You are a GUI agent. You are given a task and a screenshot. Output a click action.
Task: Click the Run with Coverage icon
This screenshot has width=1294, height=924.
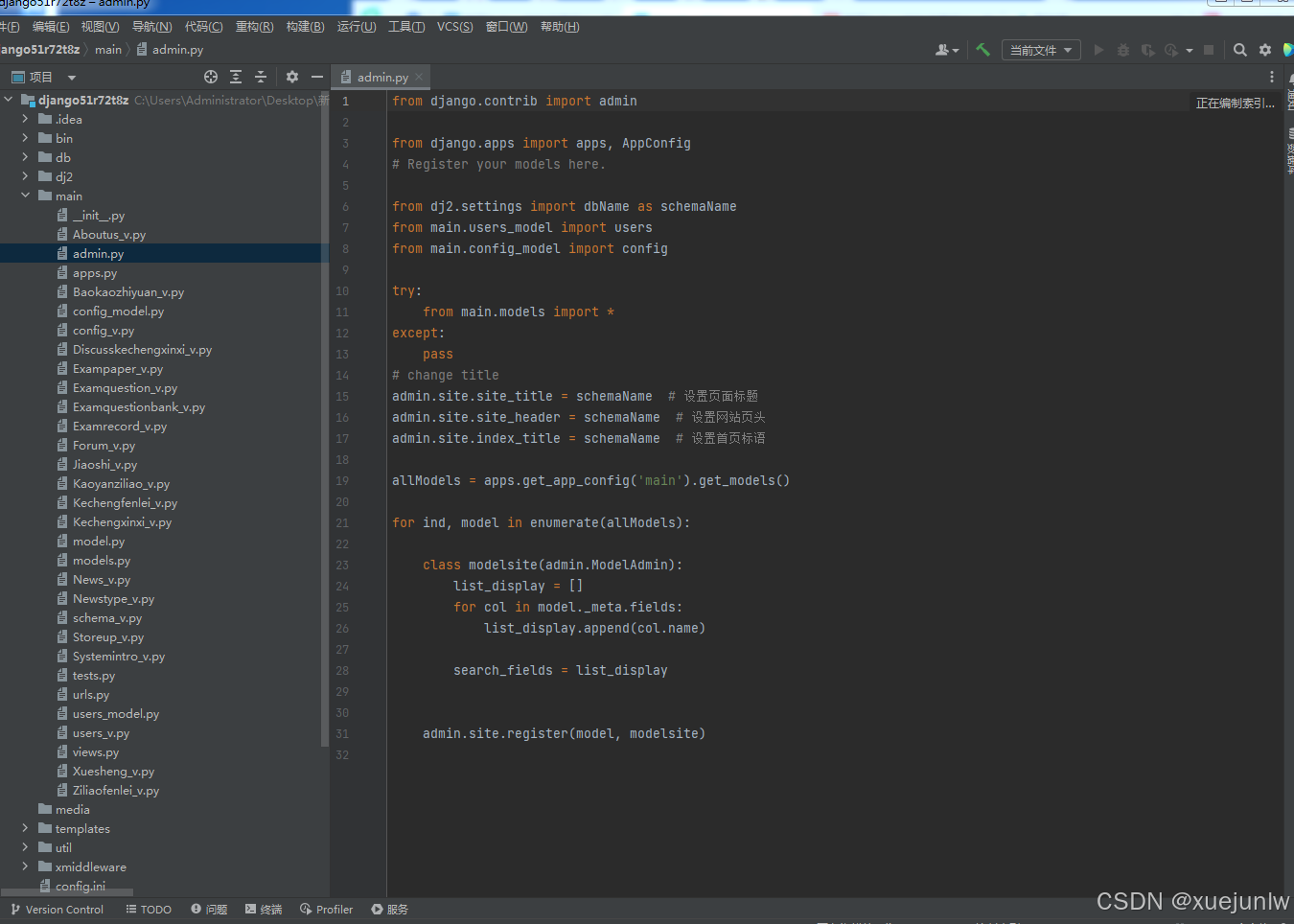click(x=1147, y=50)
